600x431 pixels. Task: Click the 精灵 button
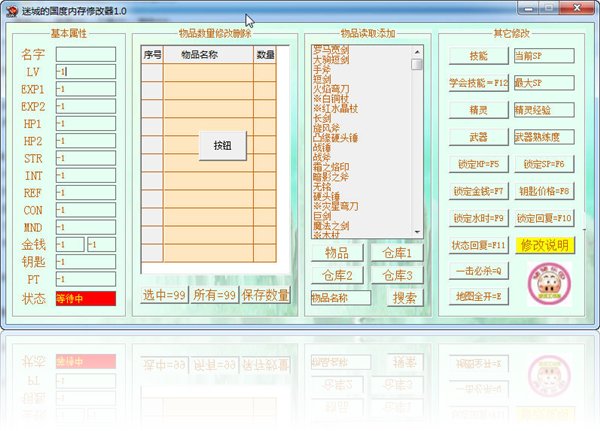479,110
